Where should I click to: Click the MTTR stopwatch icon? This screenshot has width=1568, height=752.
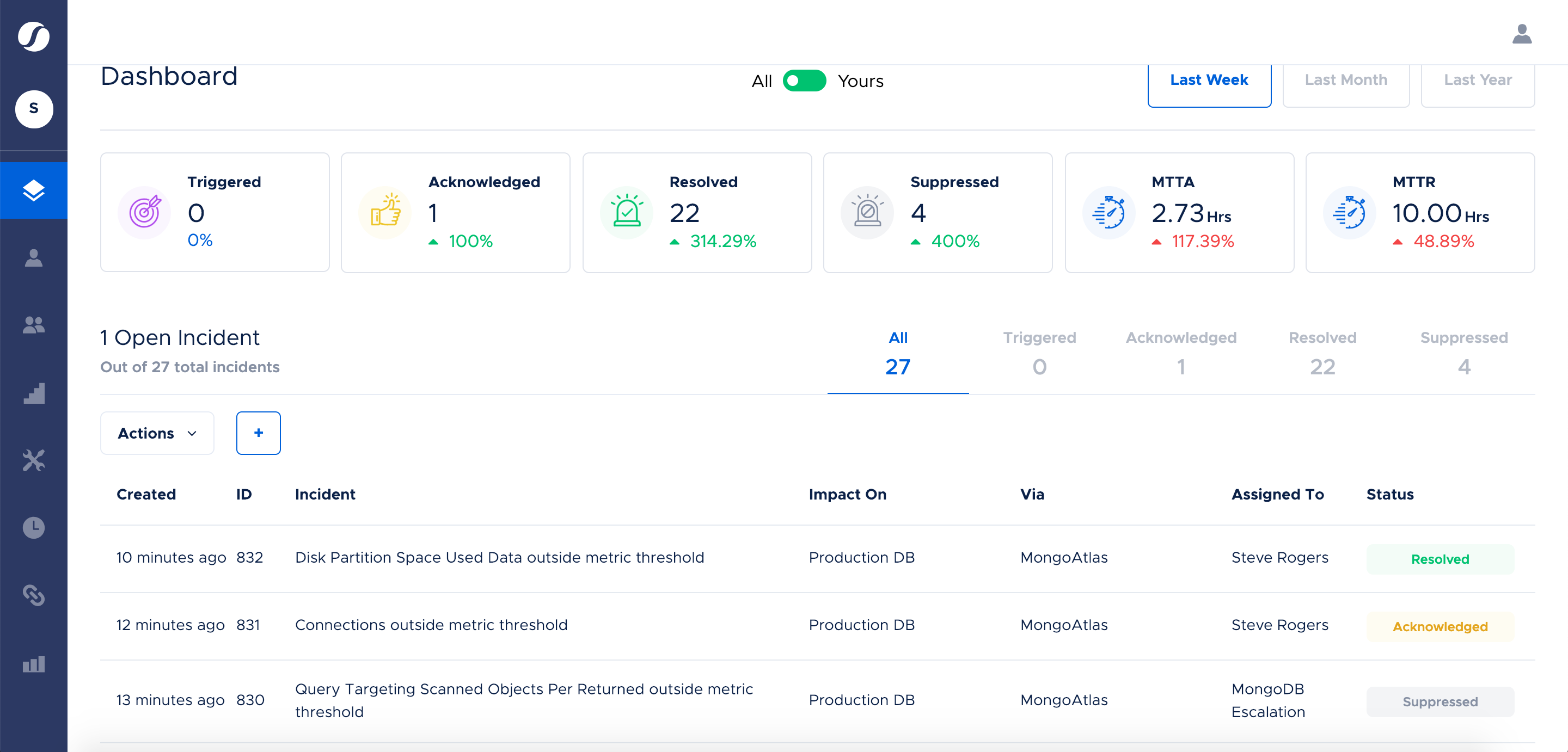(1349, 212)
